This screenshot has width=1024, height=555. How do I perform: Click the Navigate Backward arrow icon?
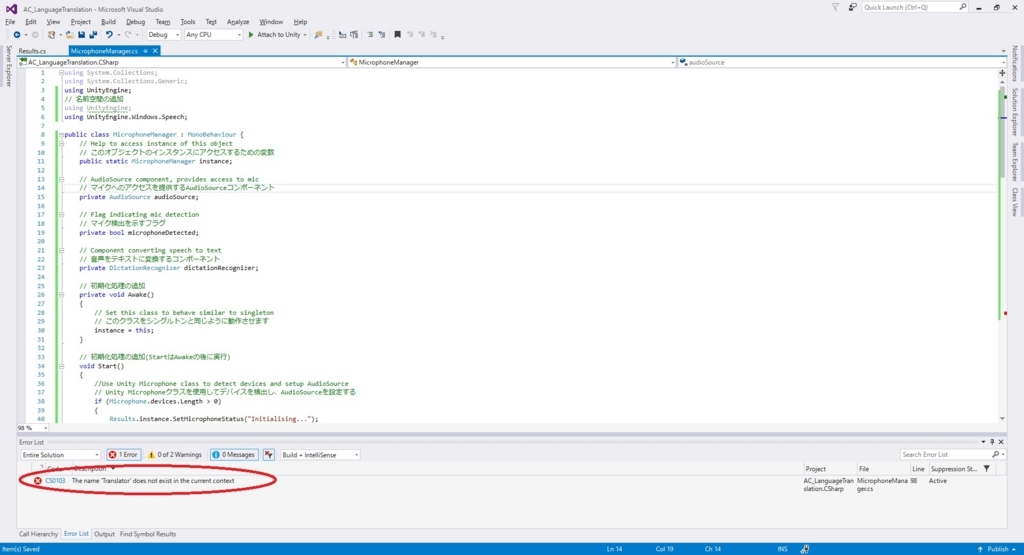pyautogui.click(x=16, y=35)
